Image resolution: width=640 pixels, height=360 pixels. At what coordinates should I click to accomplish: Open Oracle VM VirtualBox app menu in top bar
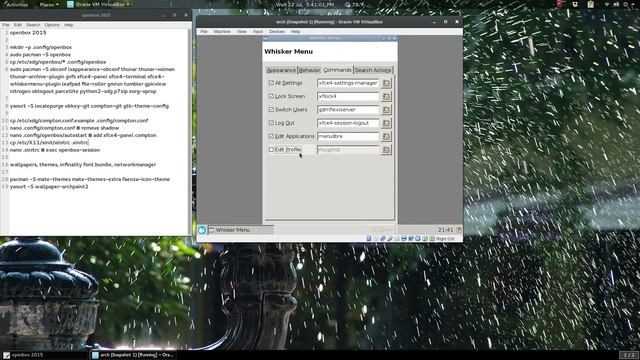pyautogui.click(x=99, y=4)
